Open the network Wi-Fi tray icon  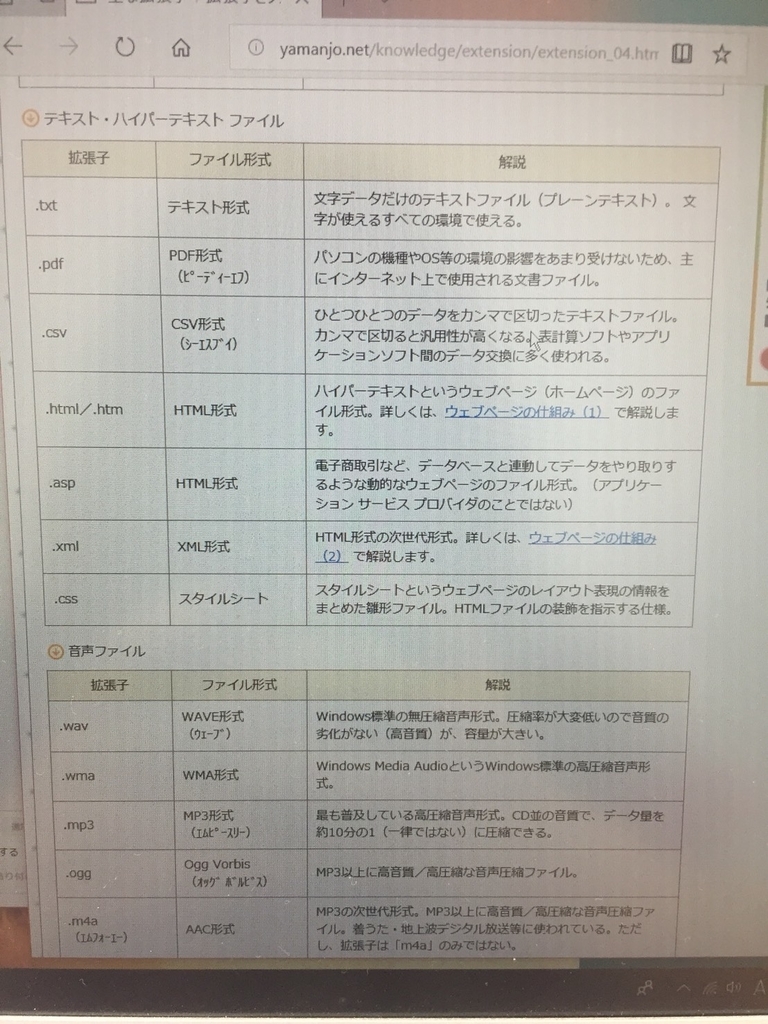709,988
